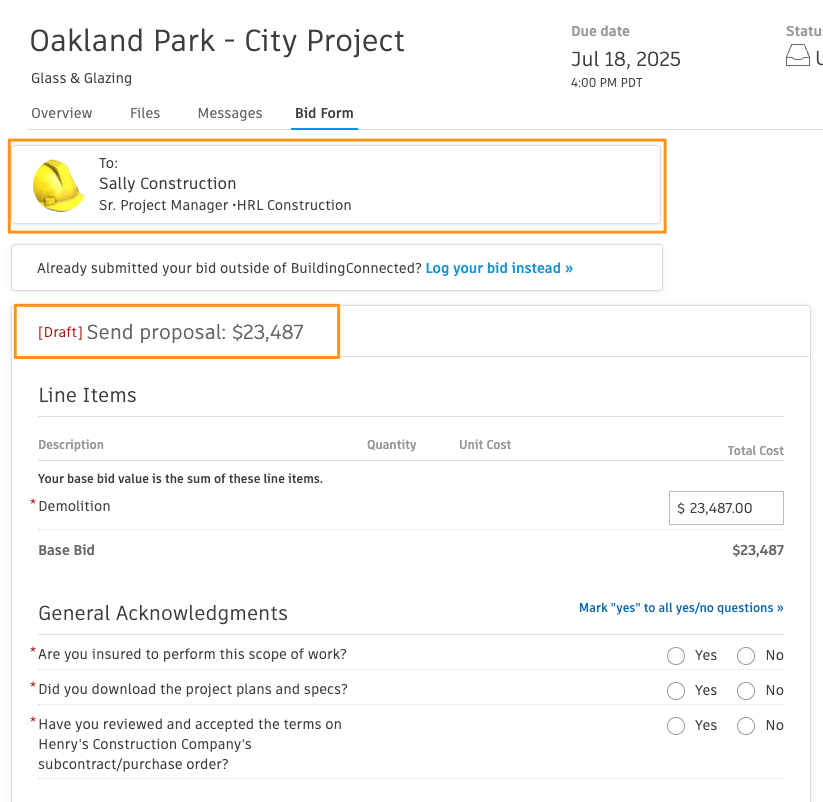This screenshot has height=802, width=823.
Task: Click the 'Jul 18, 2025' due date
Action: 626,59
